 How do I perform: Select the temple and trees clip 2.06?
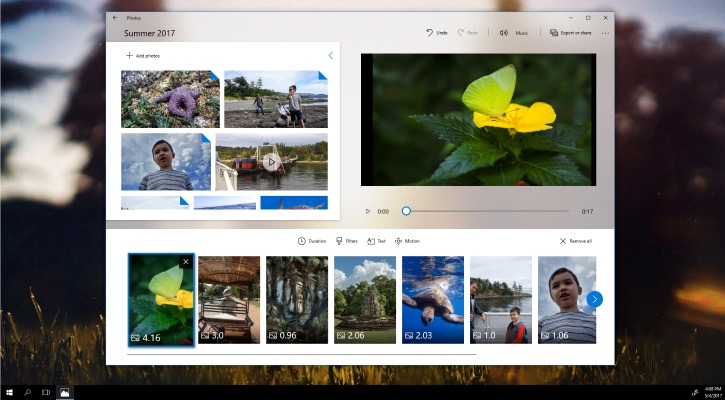click(x=365, y=300)
